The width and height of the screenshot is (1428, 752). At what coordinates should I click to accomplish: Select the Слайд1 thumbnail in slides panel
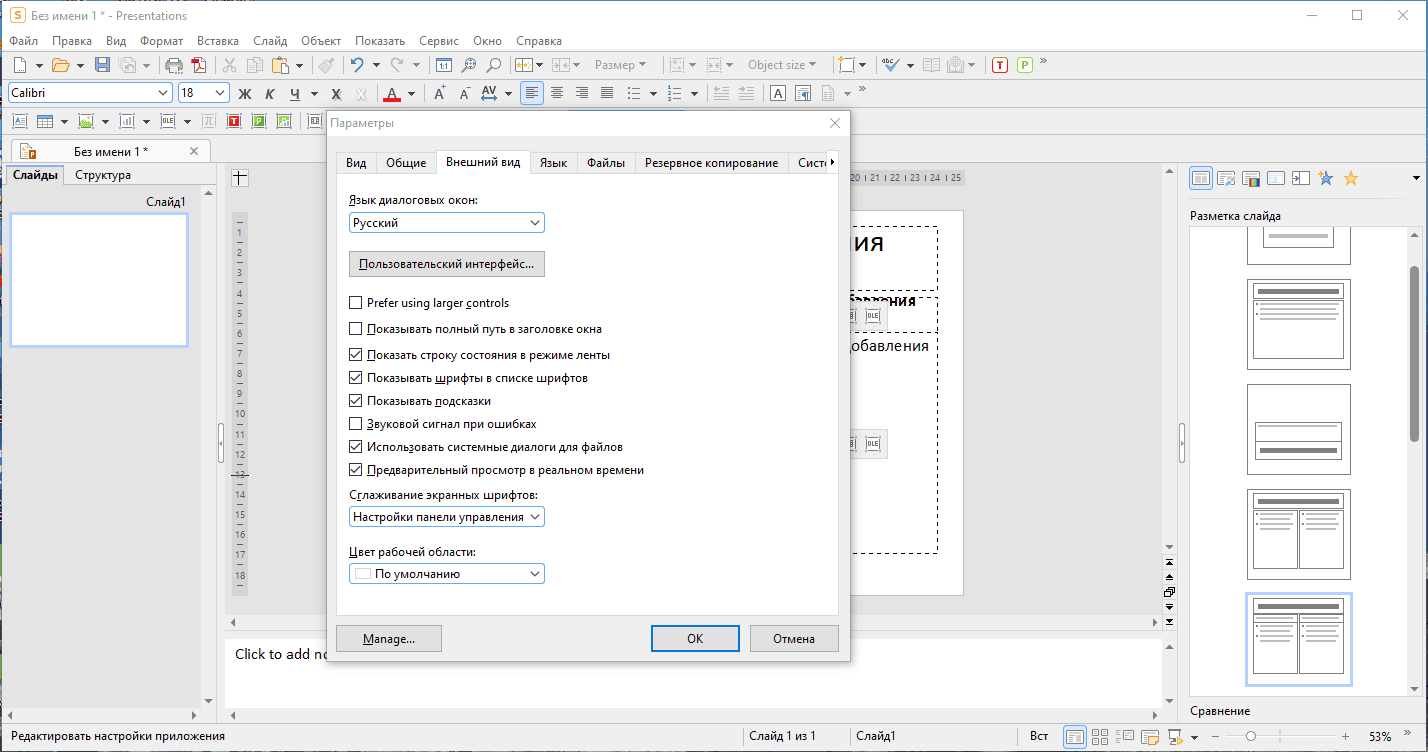point(99,280)
